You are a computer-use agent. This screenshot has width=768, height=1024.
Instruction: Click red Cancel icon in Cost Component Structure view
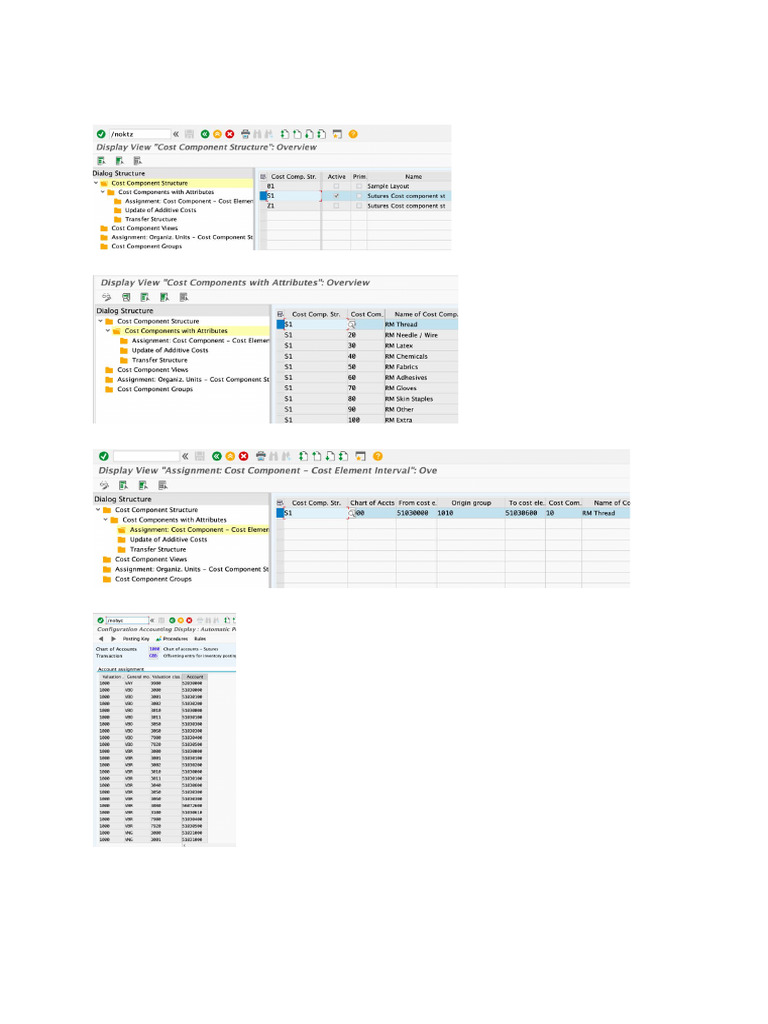[x=230, y=134]
